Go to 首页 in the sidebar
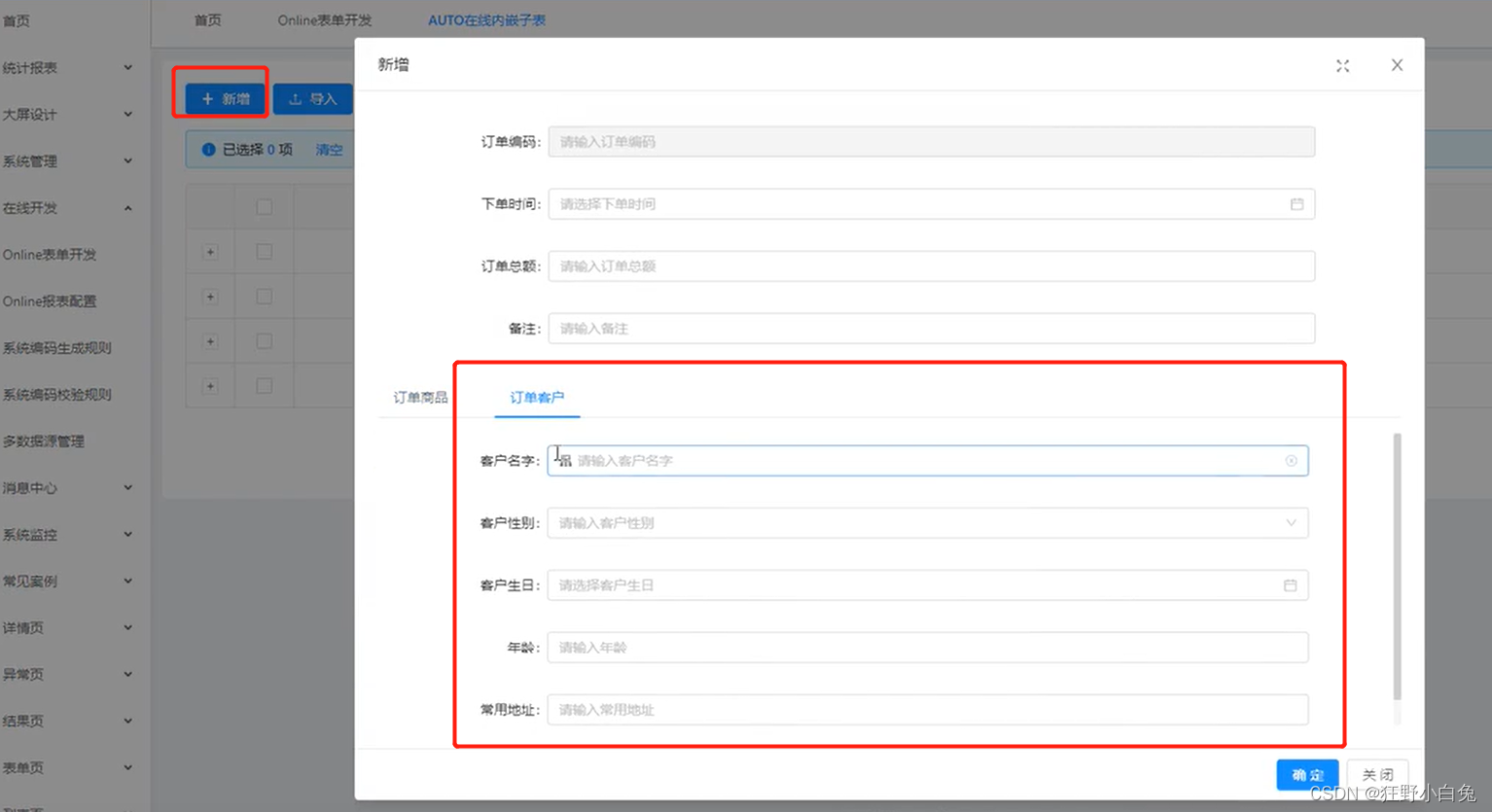 pyautogui.click(x=16, y=20)
